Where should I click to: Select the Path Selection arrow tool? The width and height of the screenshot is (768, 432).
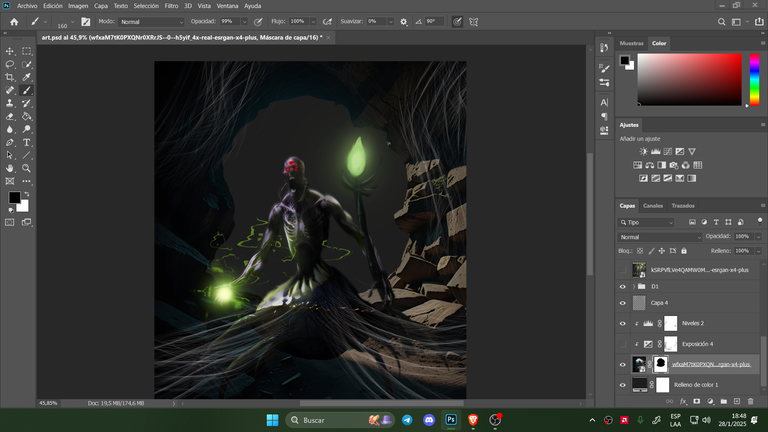tap(10, 155)
